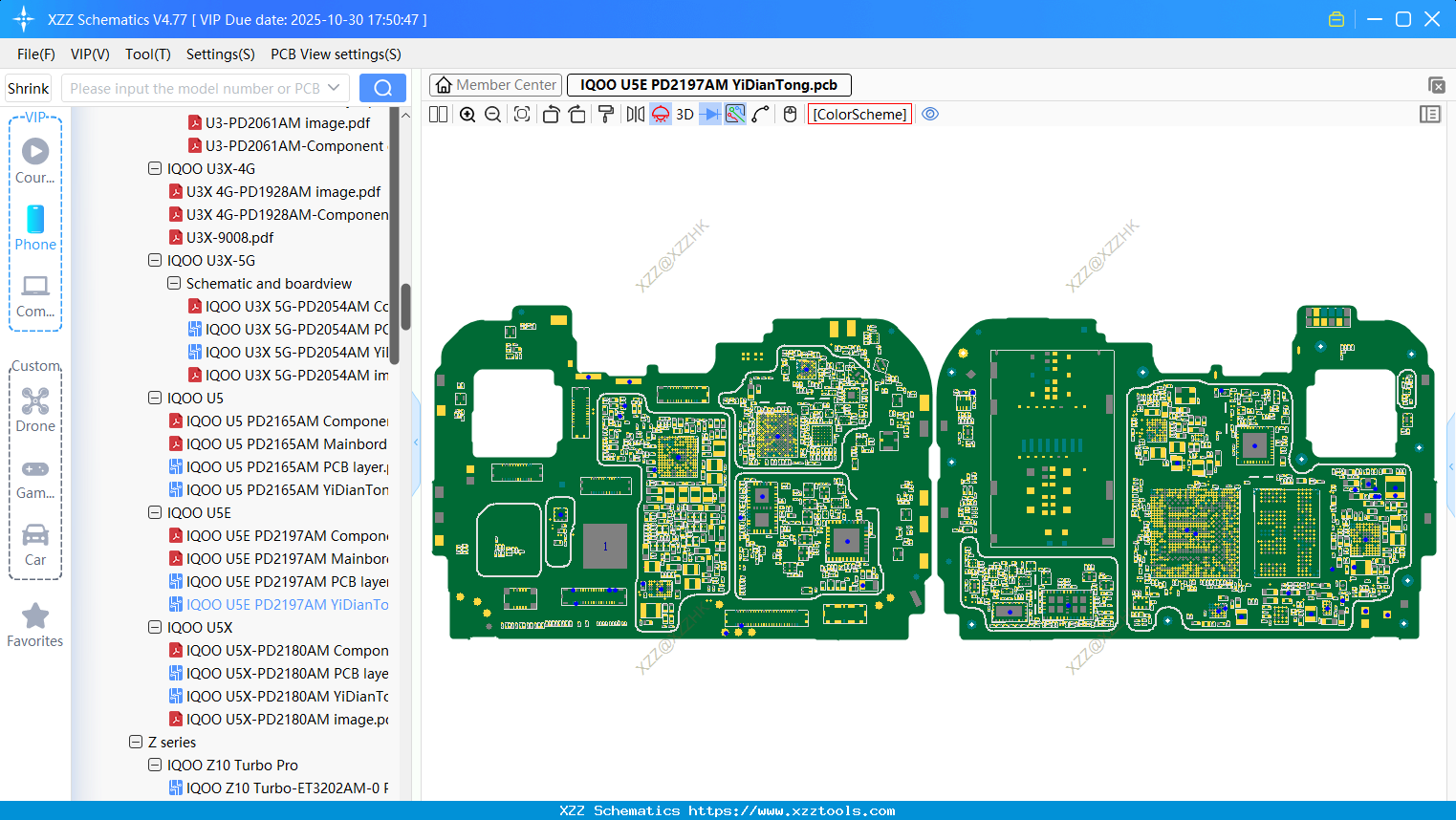Open the mouse settings icon

click(790, 114)
